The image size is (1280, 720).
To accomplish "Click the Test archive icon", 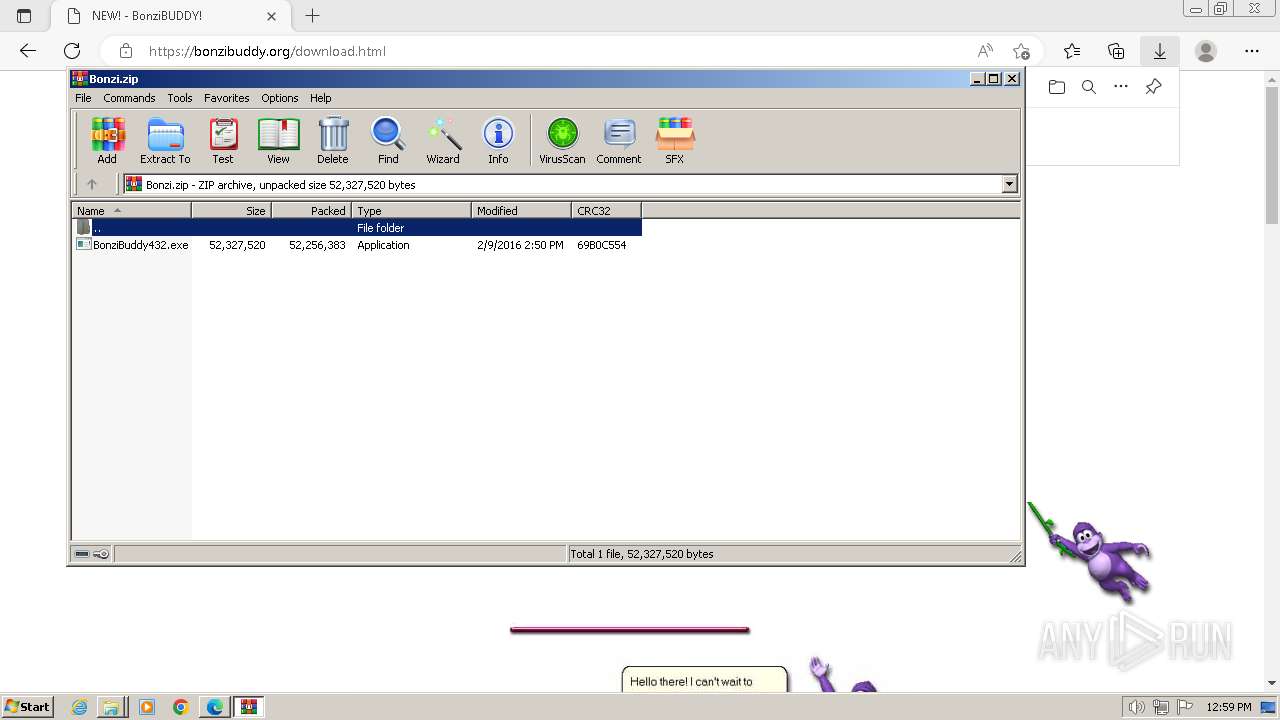I will (223, 141).
